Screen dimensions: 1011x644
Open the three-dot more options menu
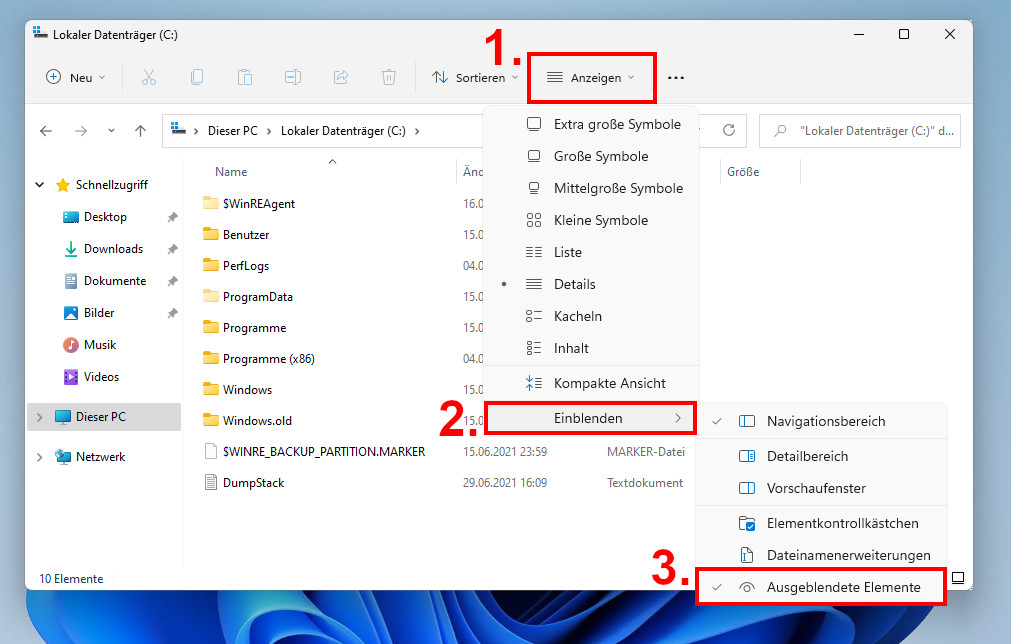[676, 78]
